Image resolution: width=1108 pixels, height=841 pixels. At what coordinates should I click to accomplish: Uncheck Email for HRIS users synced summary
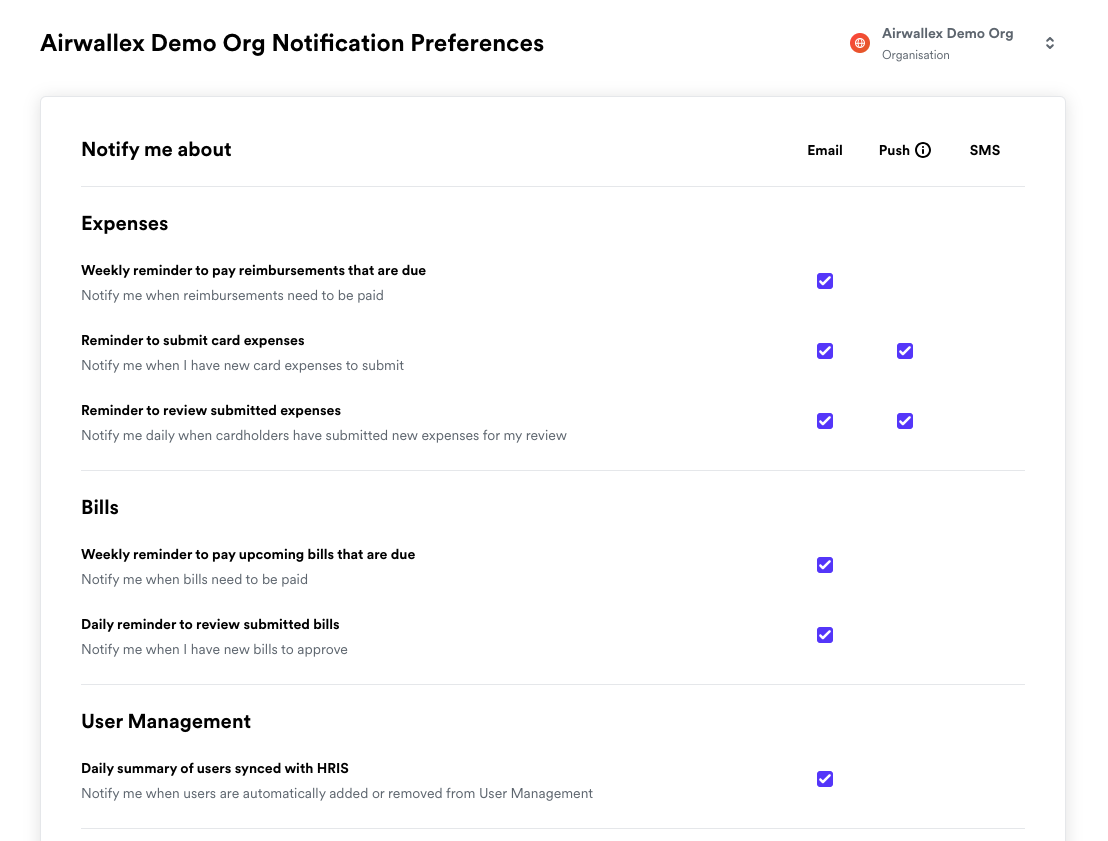click(x=825, y=779)
